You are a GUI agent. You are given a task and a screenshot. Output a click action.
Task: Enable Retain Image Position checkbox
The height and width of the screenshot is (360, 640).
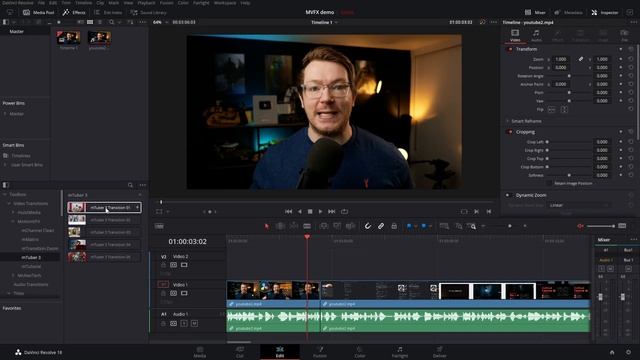pyautogui.click(x=549, y=184)
